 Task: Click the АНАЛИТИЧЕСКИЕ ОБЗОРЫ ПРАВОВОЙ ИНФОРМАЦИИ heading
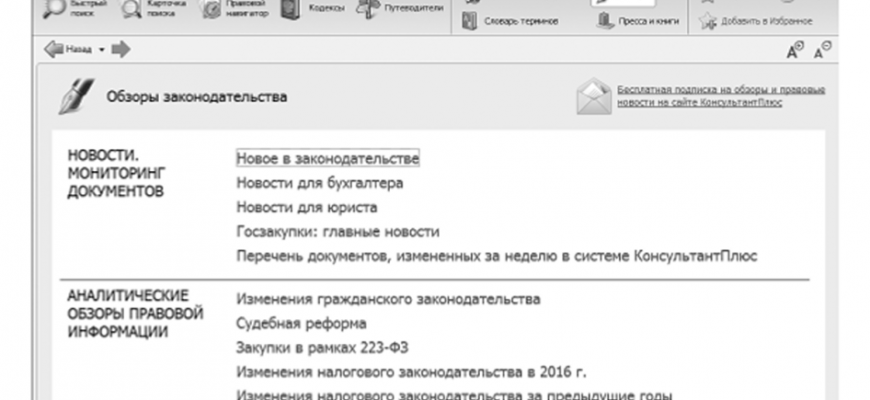pyautogui.click(x=135, y=313)
